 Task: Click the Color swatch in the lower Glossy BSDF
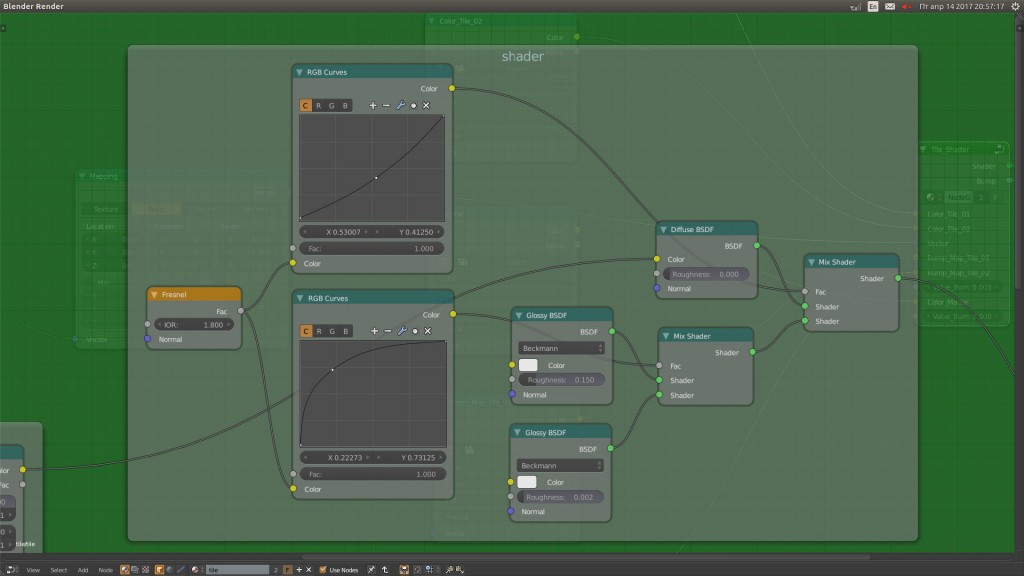pos(529,482)
